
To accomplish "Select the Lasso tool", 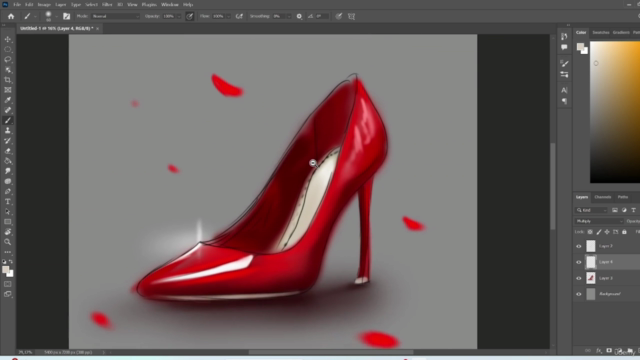I will click(x=8, y=60).
